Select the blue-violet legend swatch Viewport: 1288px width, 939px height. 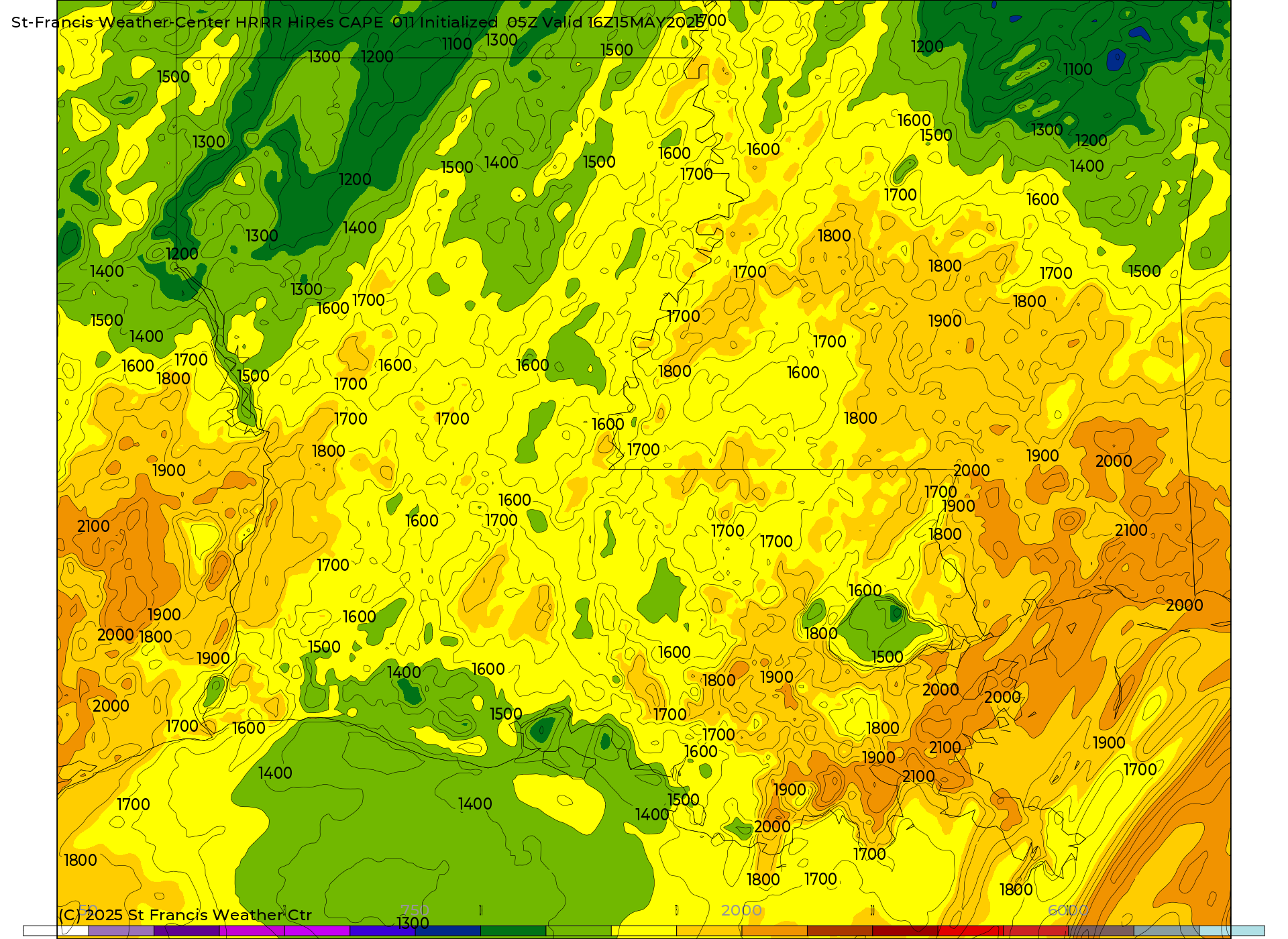382,931
